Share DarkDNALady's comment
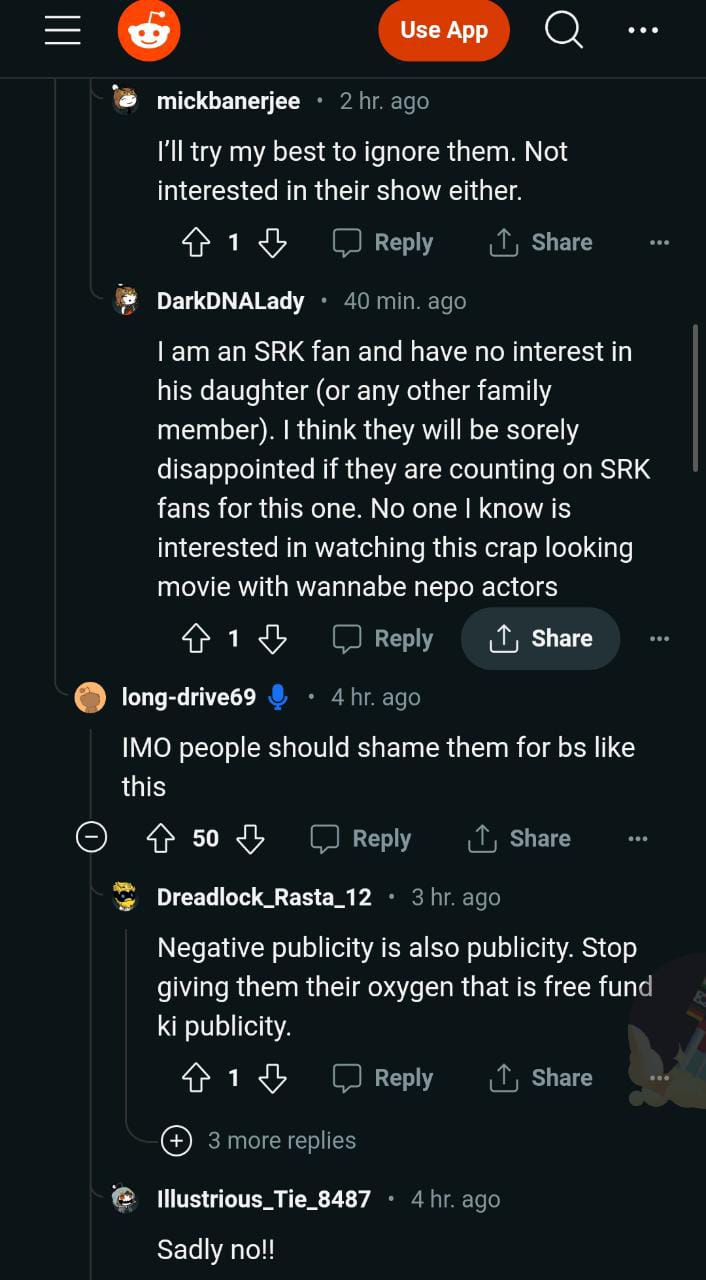This screenshot has width=706, height=1280. [541, 638]
